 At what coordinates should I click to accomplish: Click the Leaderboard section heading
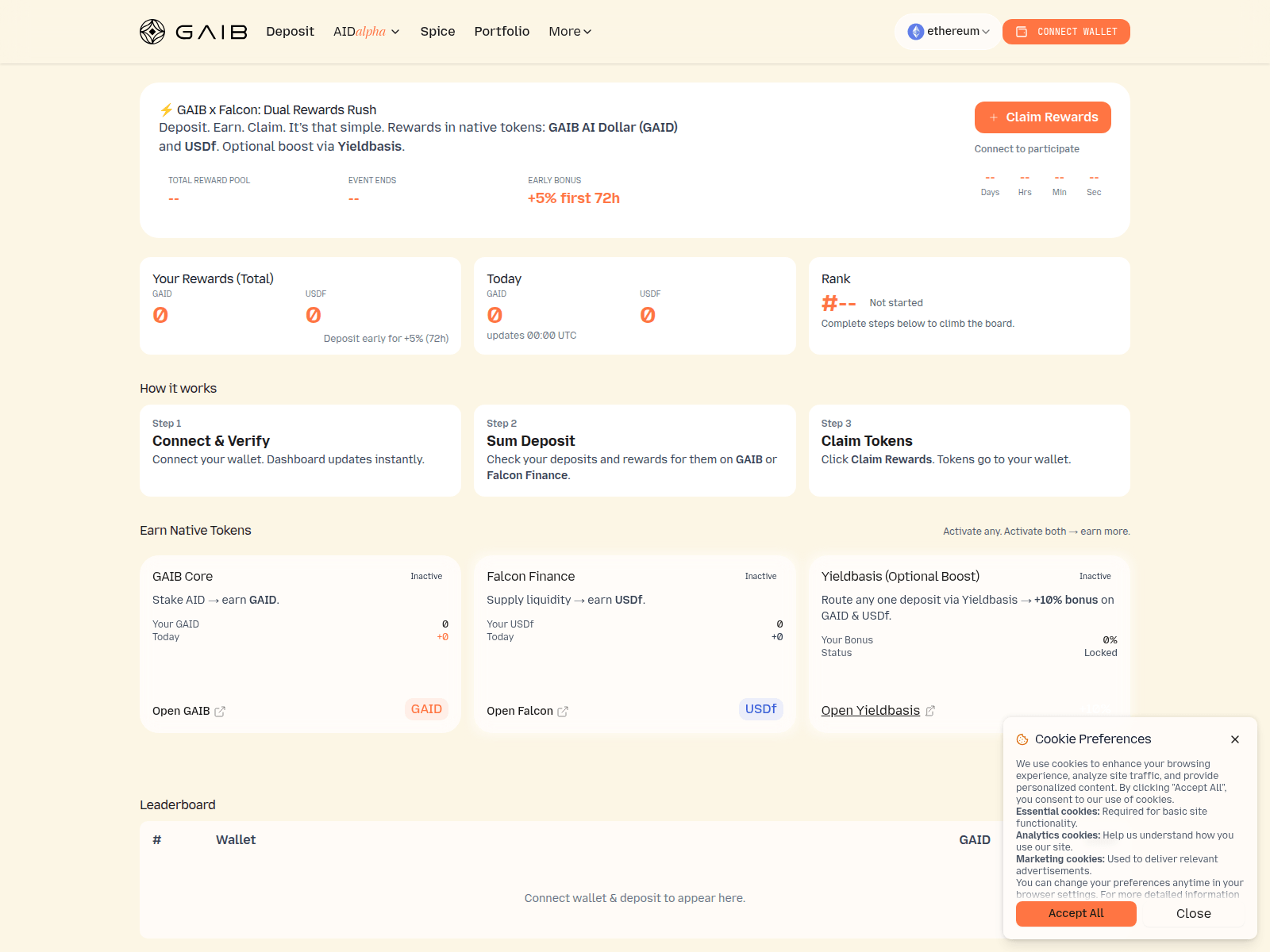[x=178, y=805]
